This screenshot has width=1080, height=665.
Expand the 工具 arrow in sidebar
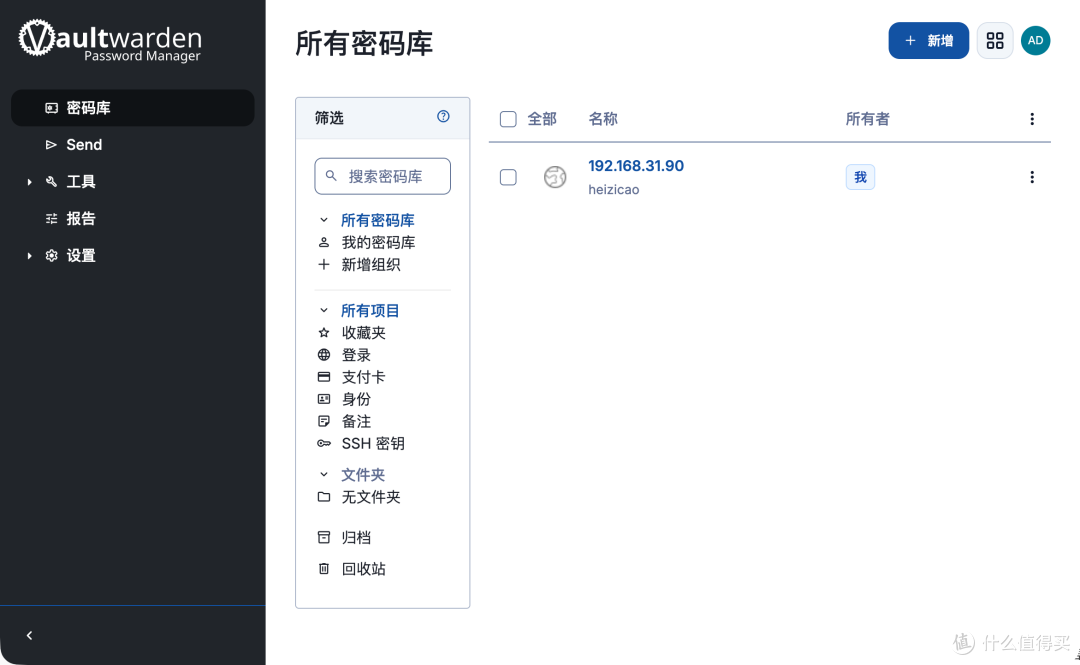(29, 182)
